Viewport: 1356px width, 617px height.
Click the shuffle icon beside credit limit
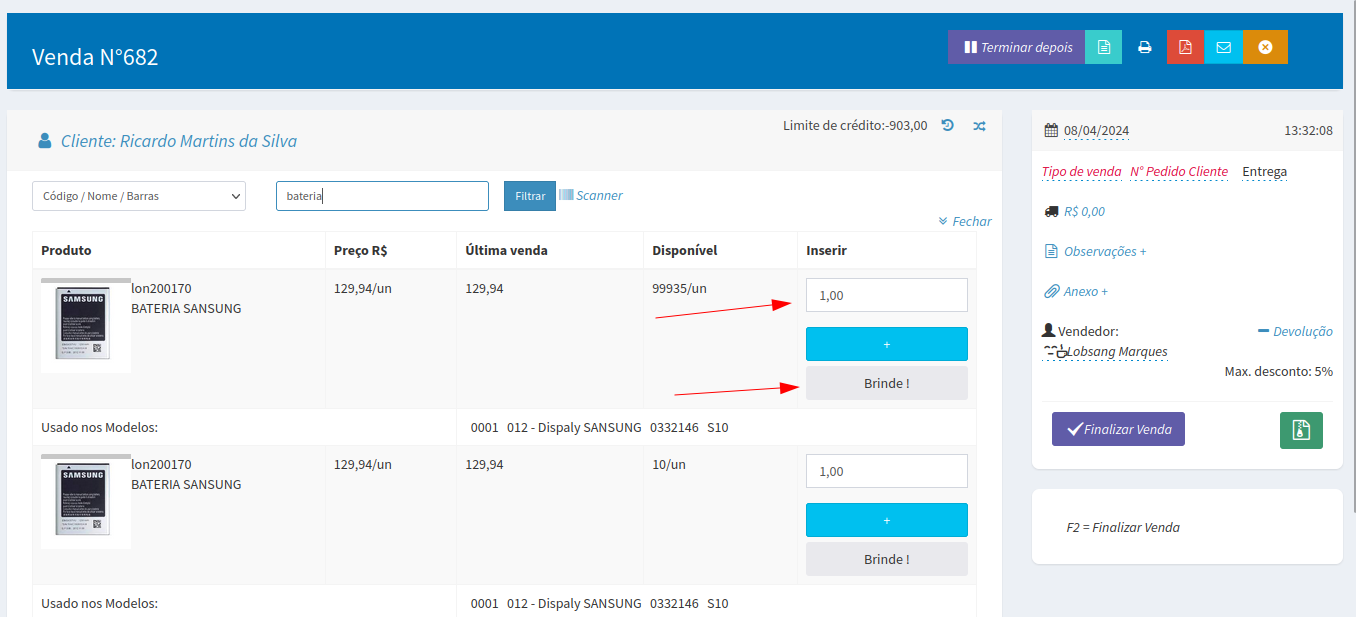coord(979,126)
